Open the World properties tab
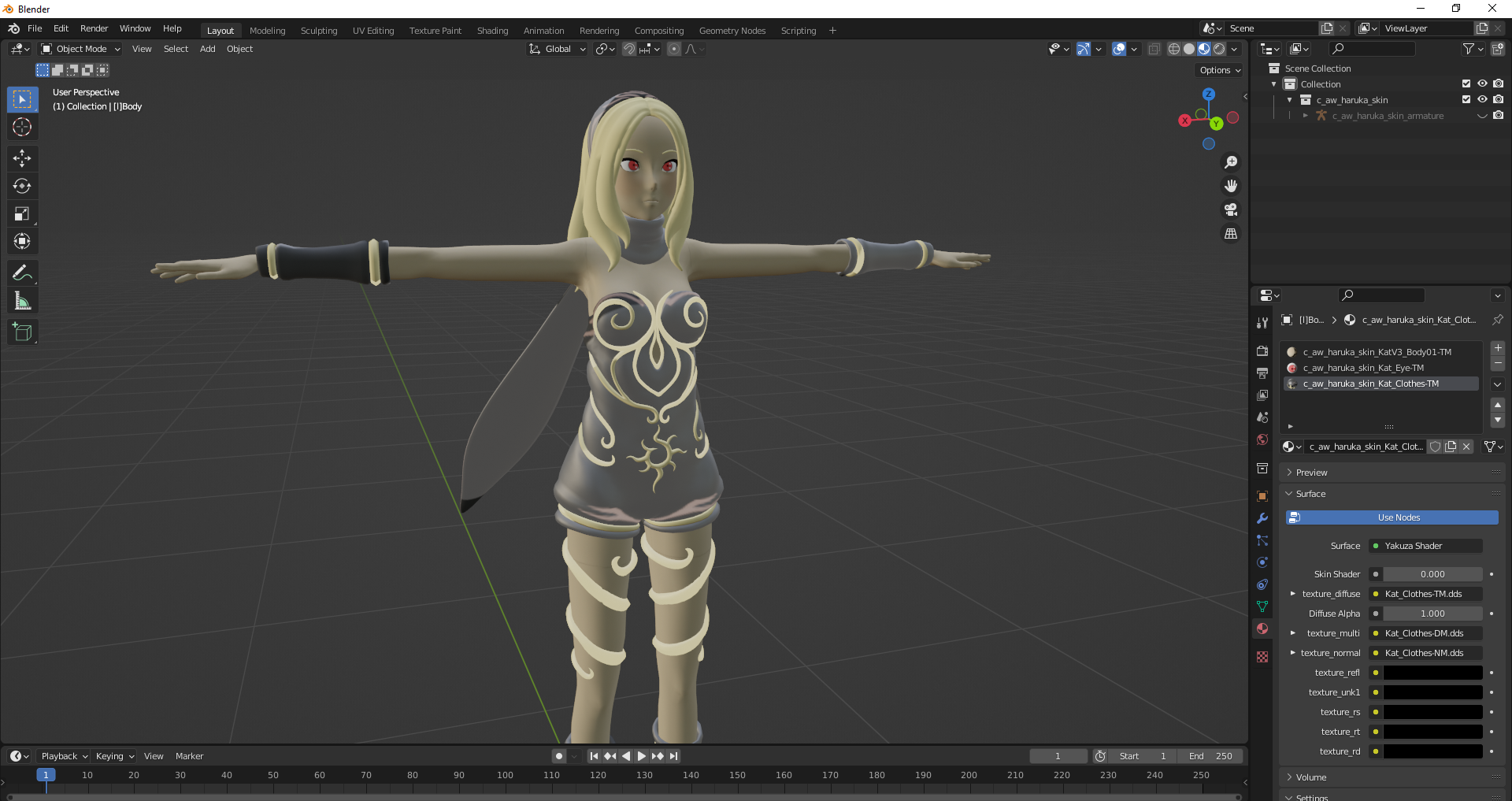The image size is (1512, 801). pyautogui.click(x=1262, y=439)
